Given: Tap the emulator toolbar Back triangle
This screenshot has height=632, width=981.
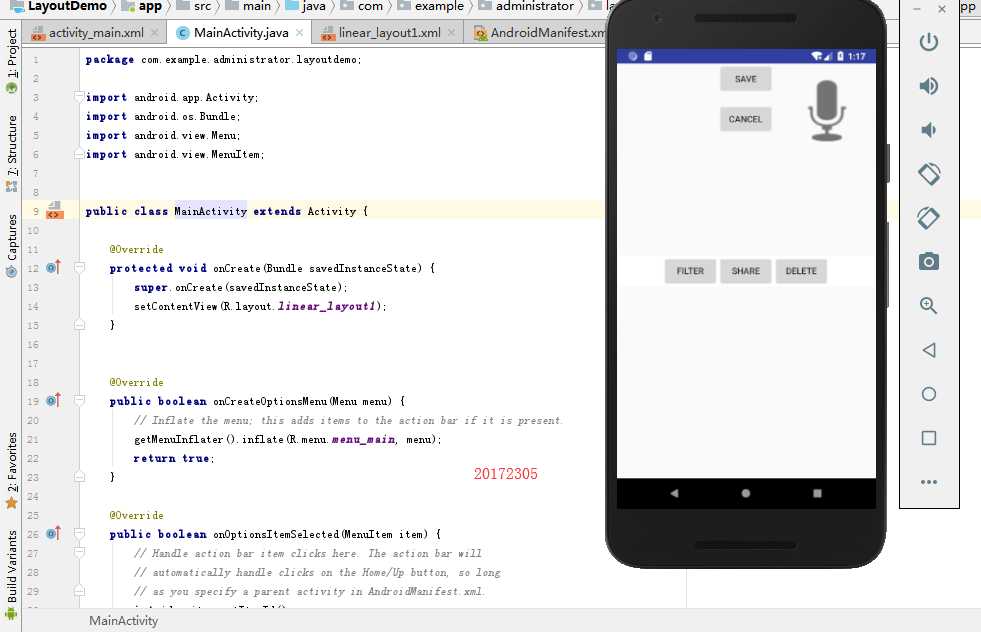Looking at the screenshot, I should point(928,350).
